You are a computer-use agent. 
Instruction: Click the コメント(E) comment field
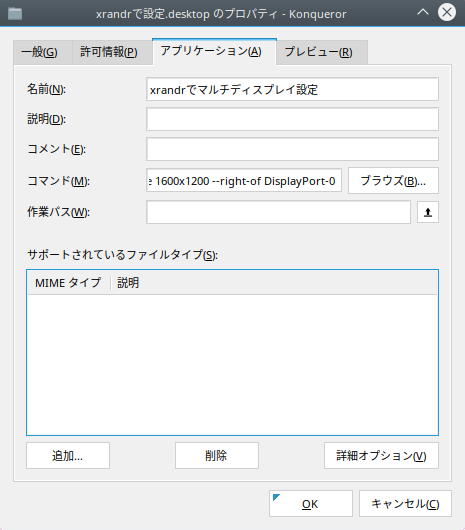pos(292,149)
